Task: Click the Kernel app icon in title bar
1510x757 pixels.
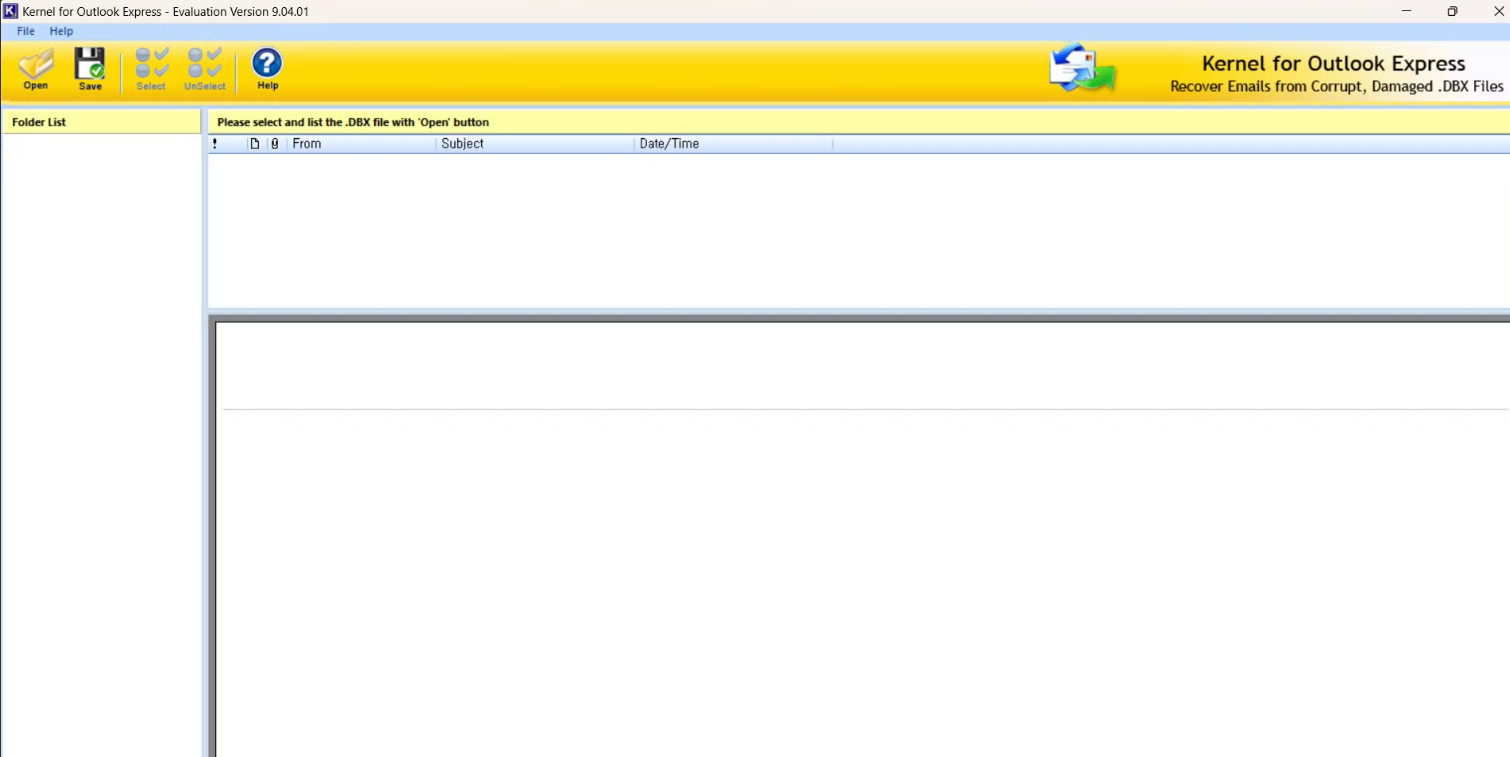Action: coord(11,11)
